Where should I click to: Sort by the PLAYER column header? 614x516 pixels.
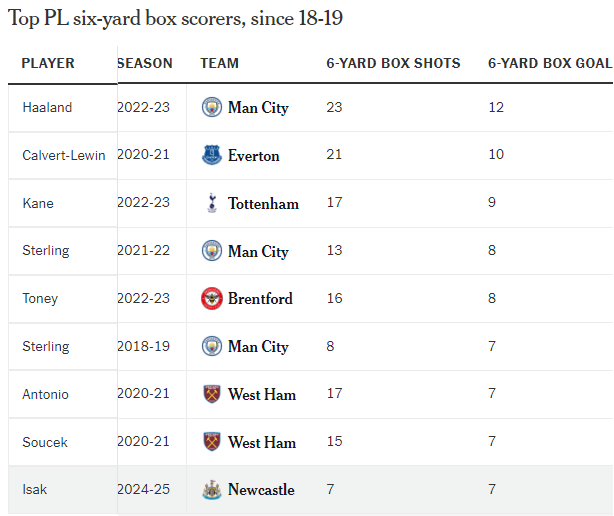(x=48, y=63)
